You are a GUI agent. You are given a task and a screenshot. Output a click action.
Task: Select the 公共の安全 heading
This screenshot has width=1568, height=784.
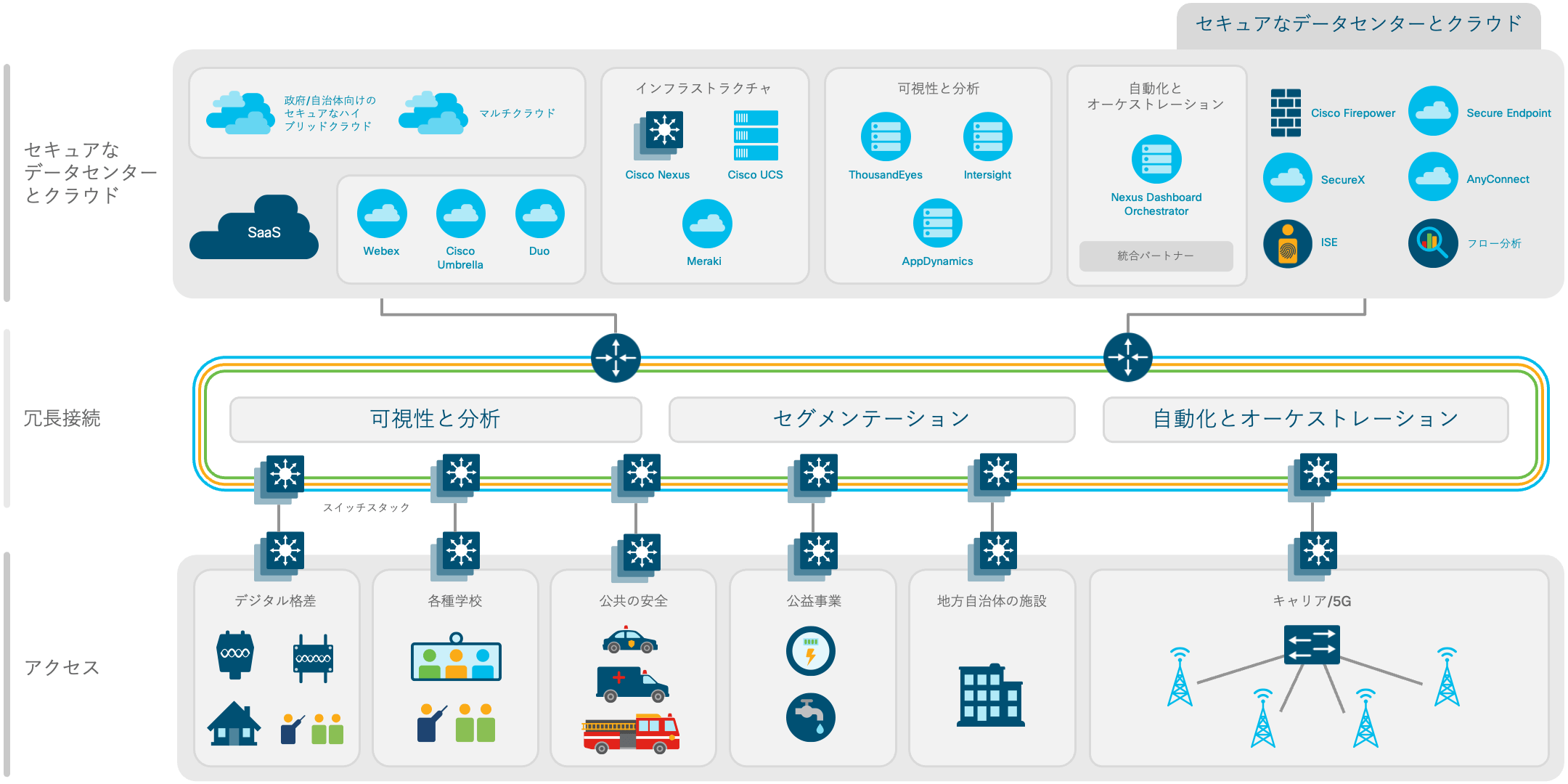click(634, 601)
